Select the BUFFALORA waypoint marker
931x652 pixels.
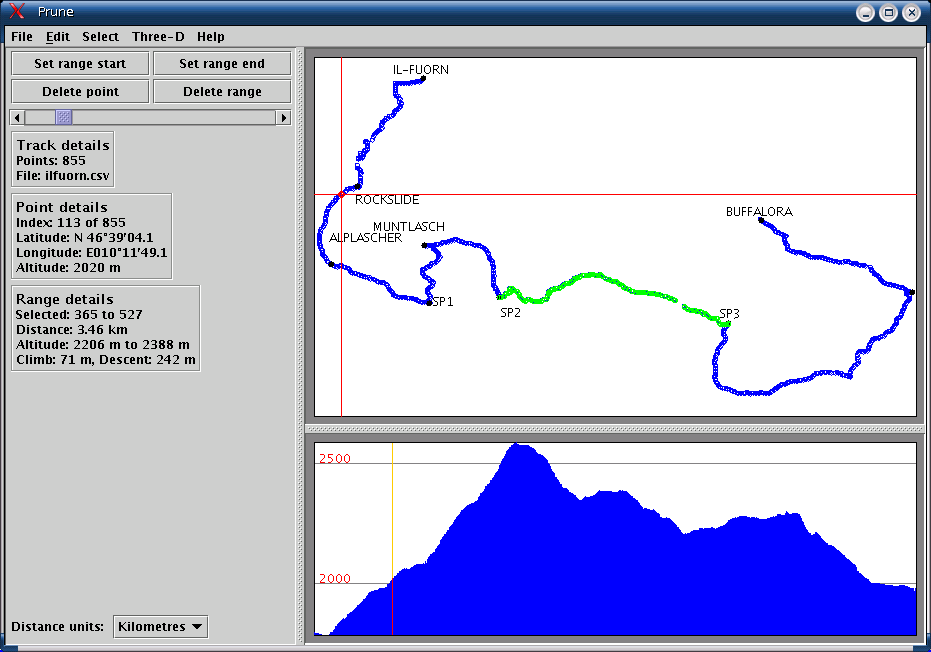(x=760, y=221)
